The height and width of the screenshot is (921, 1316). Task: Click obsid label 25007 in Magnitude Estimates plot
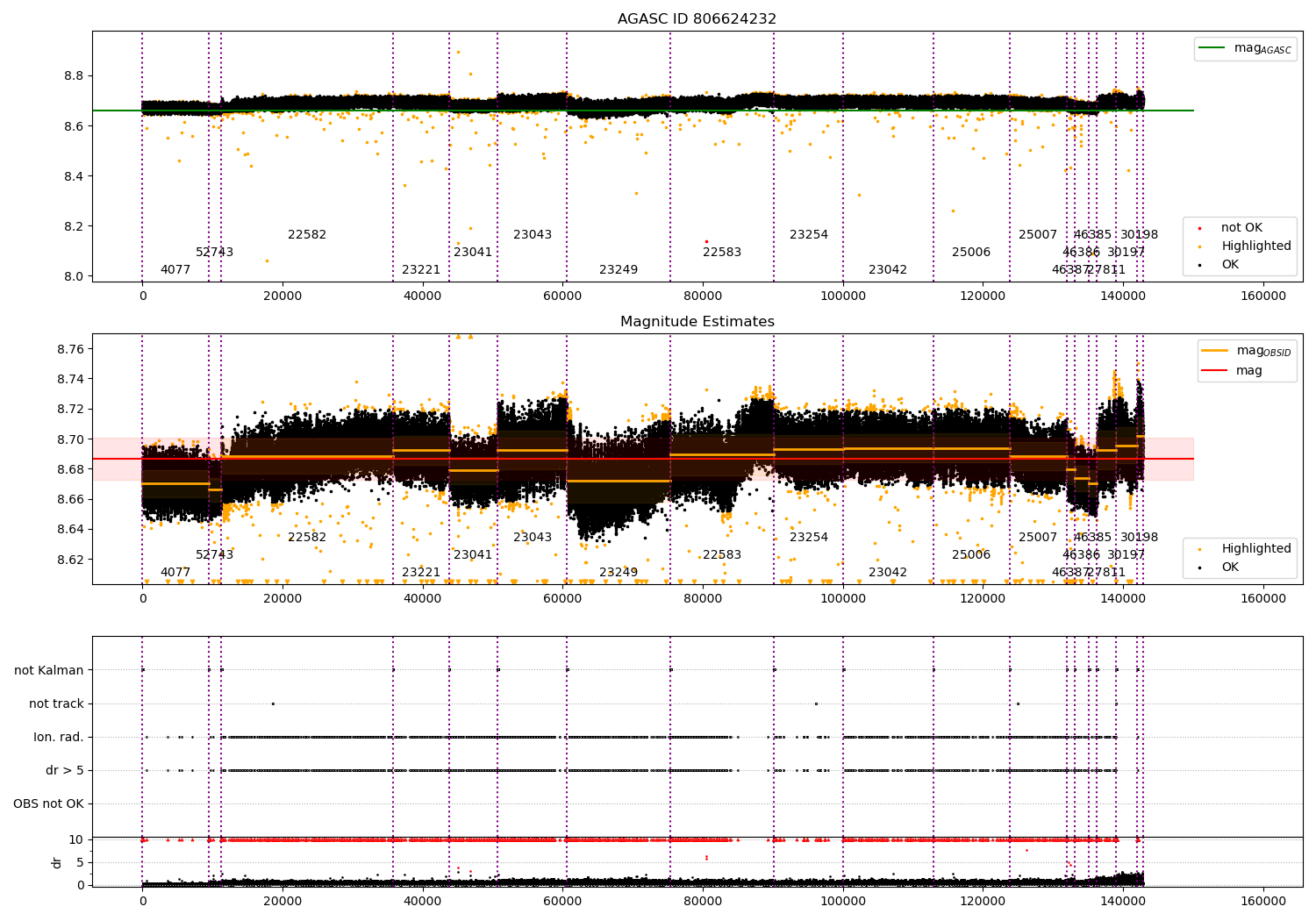(x=1038, y=537)
